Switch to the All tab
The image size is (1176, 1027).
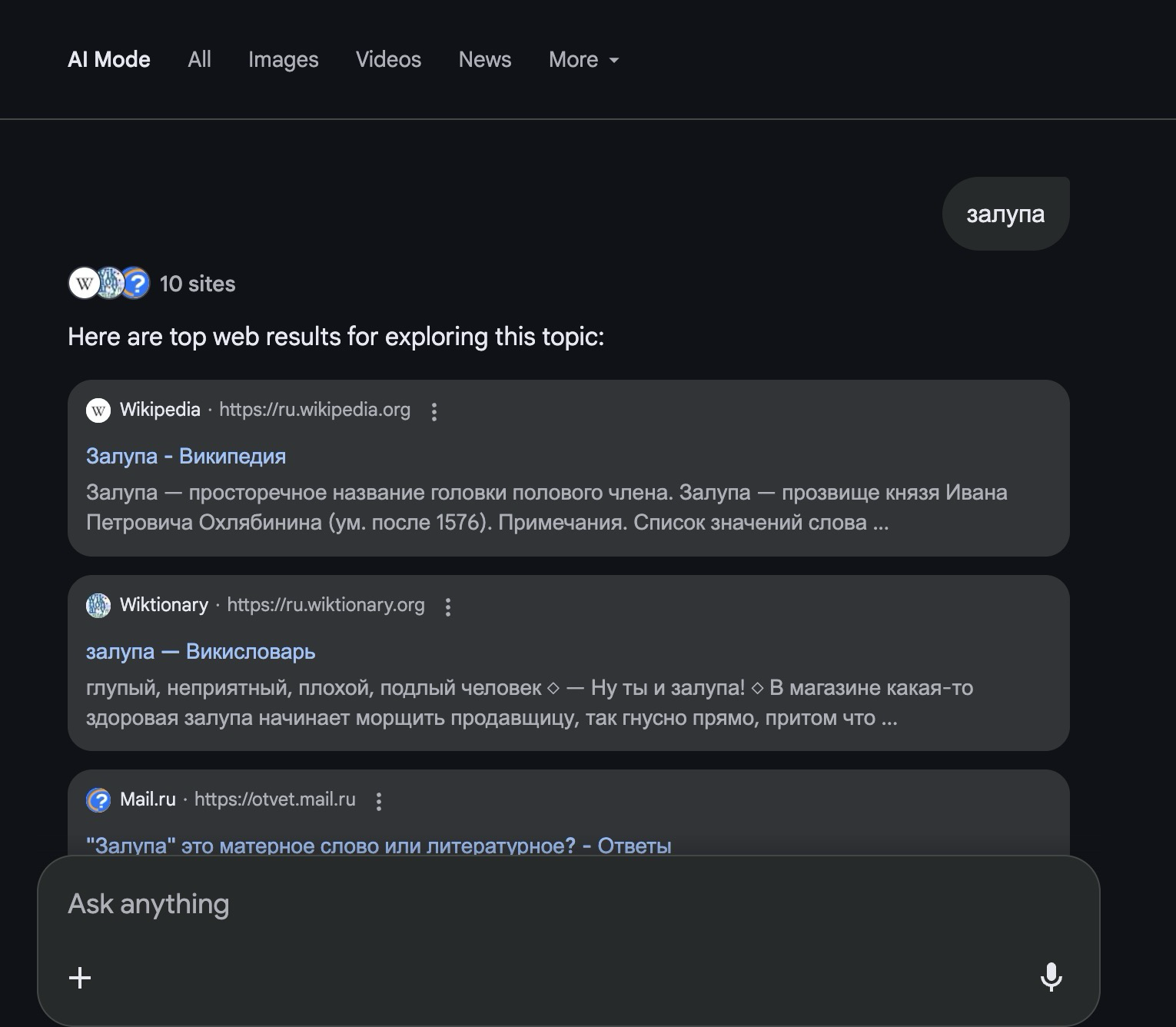(199, 60)
